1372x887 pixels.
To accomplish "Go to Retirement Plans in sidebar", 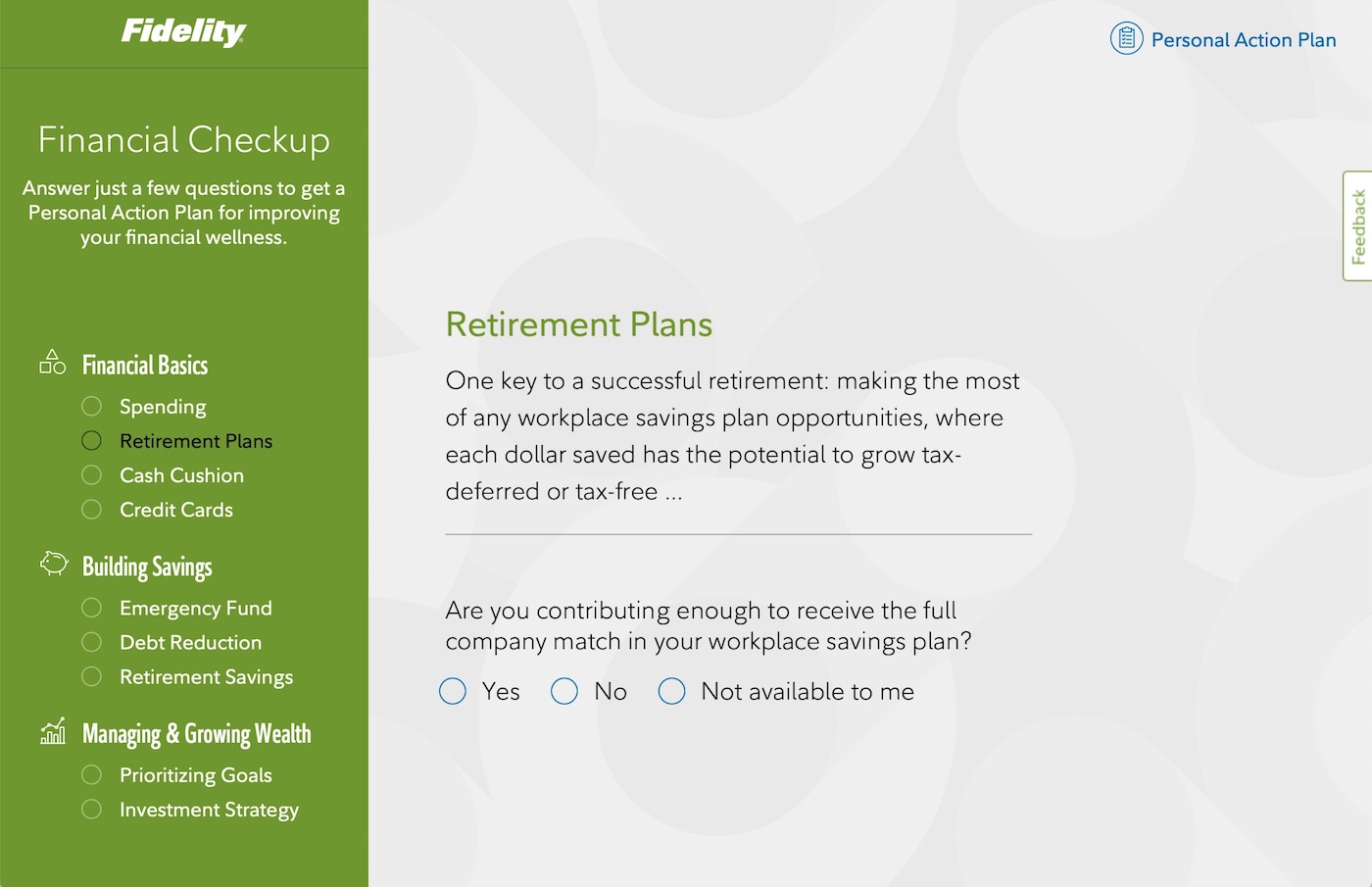I will pos(196,441).
